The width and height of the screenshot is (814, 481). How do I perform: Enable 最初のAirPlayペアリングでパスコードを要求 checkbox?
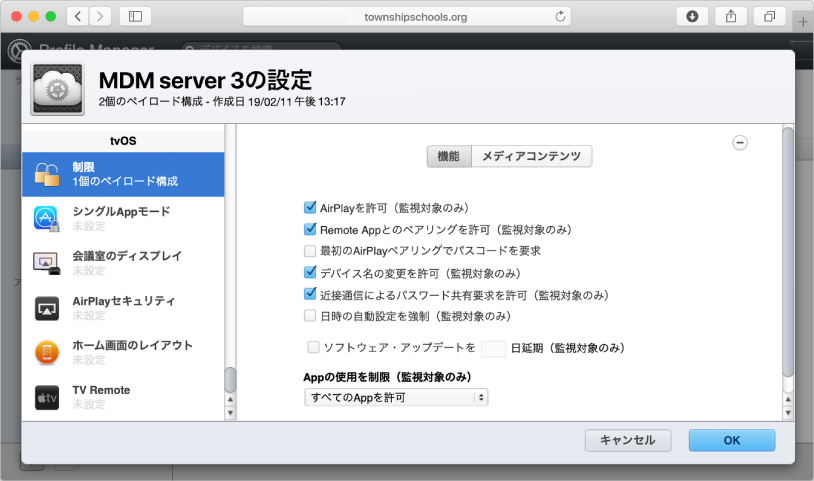(310, 251)
